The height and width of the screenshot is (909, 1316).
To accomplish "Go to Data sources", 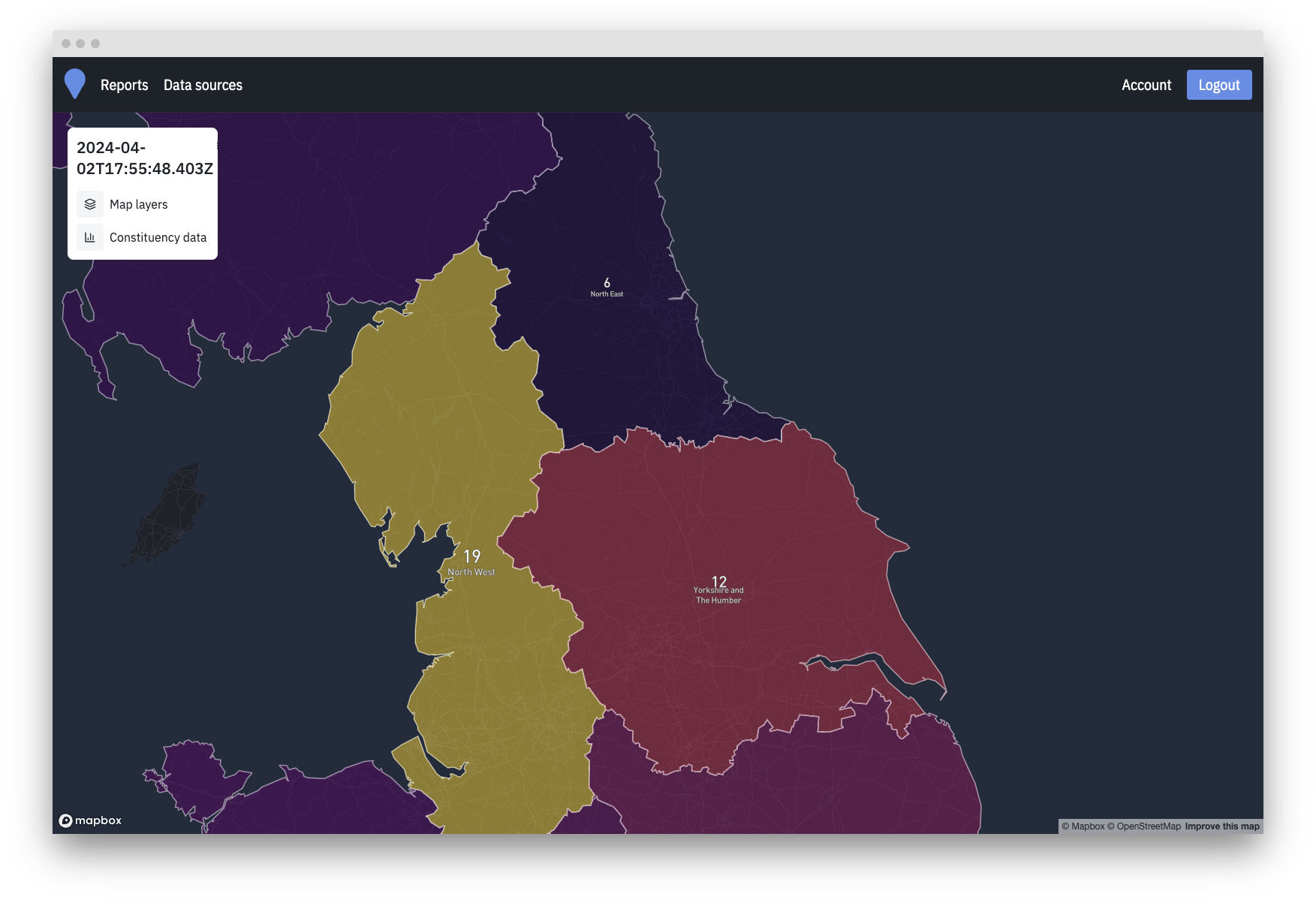I will [203, 85].
